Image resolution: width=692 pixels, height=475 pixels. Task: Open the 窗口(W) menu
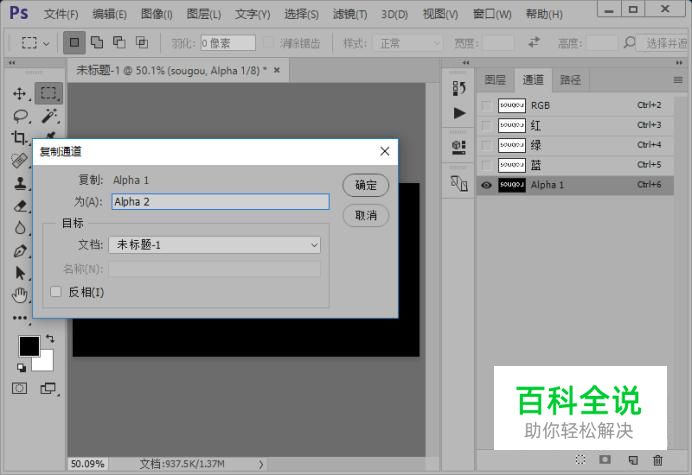tap(492, 14)
